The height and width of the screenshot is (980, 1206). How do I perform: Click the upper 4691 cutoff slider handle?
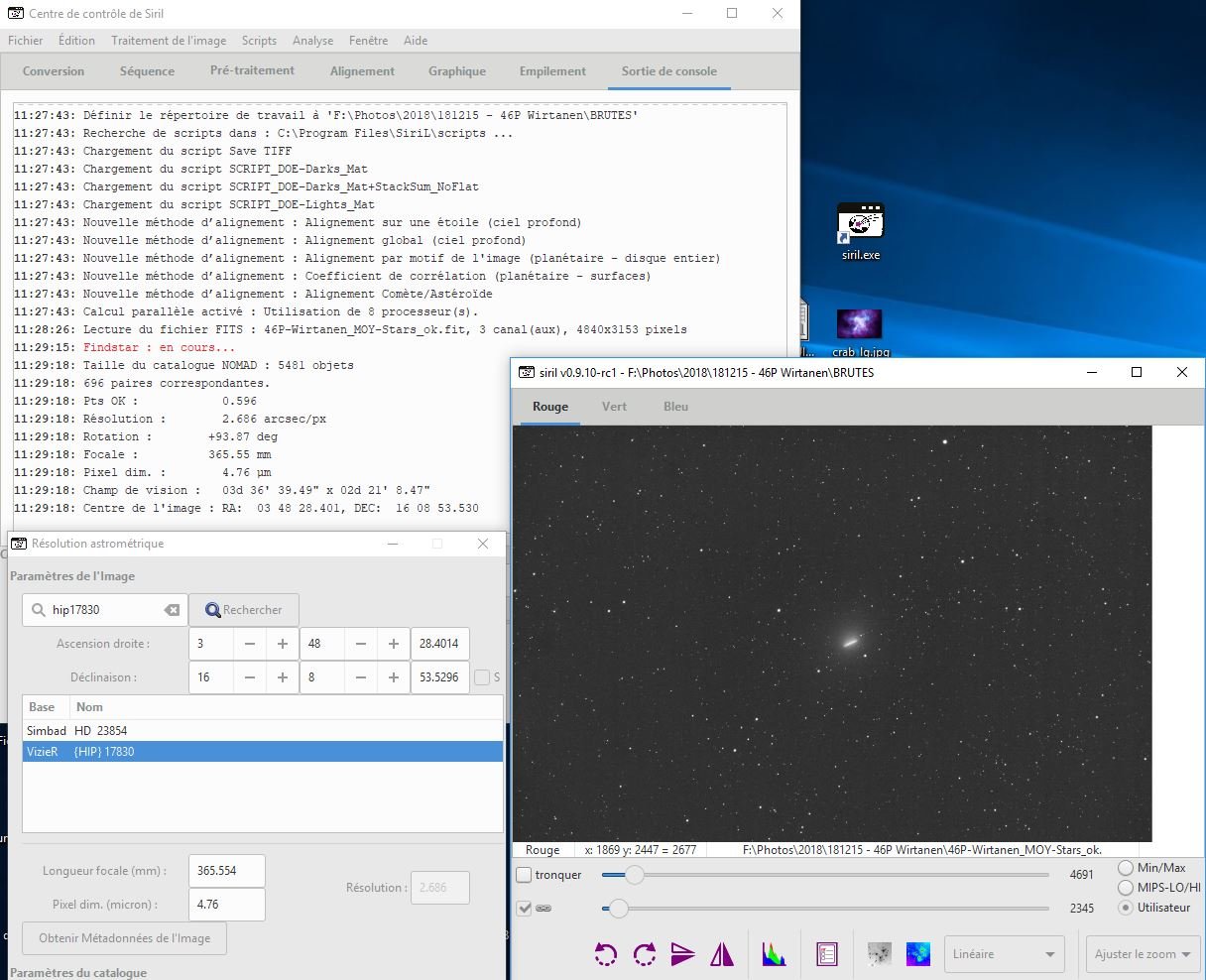pyautogui.click(x=635, y=875)
